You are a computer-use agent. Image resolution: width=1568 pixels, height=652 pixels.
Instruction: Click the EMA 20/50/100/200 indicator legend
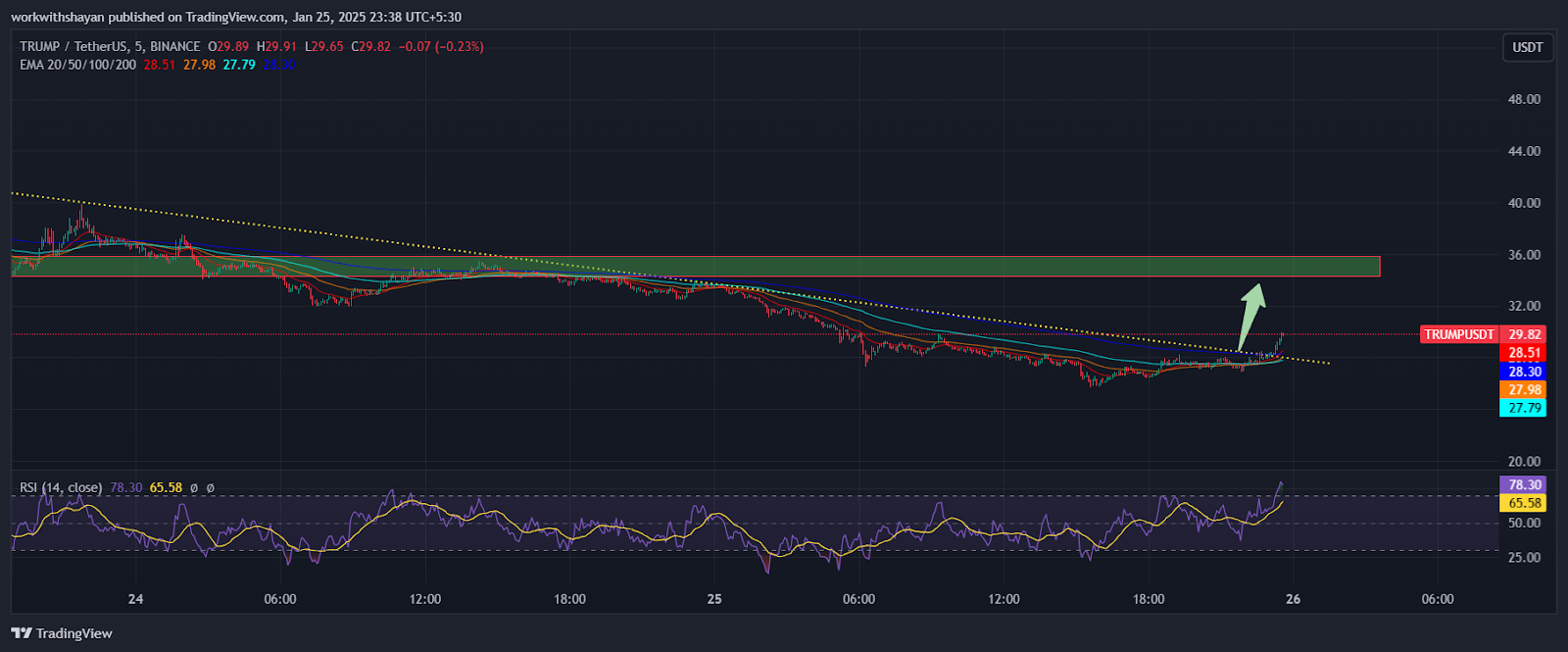(x=78, y=65)
